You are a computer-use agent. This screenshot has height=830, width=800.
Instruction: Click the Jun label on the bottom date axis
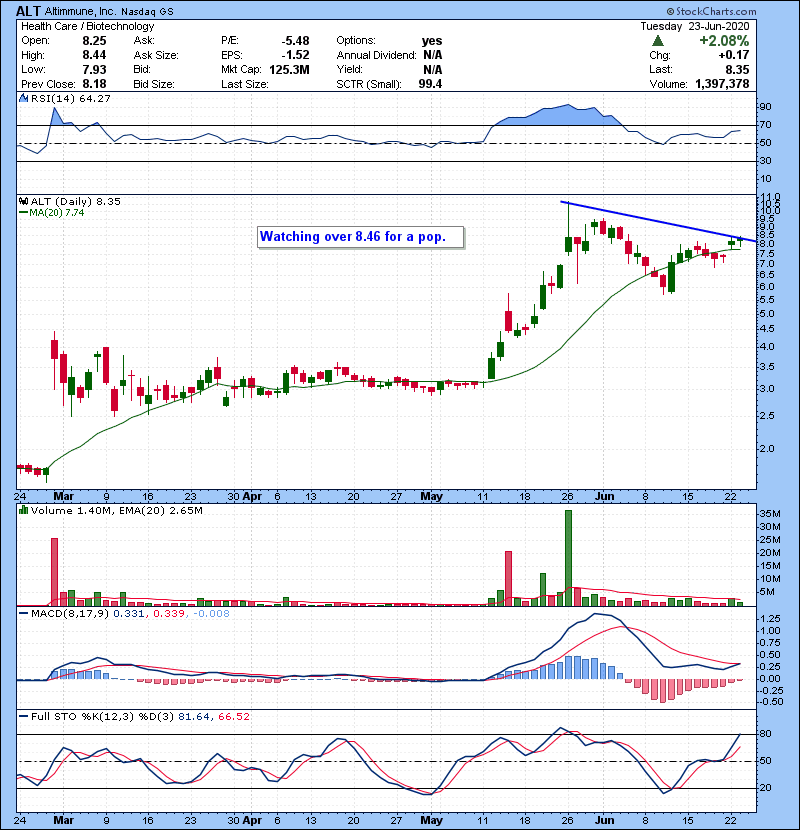tap(604, 820)
